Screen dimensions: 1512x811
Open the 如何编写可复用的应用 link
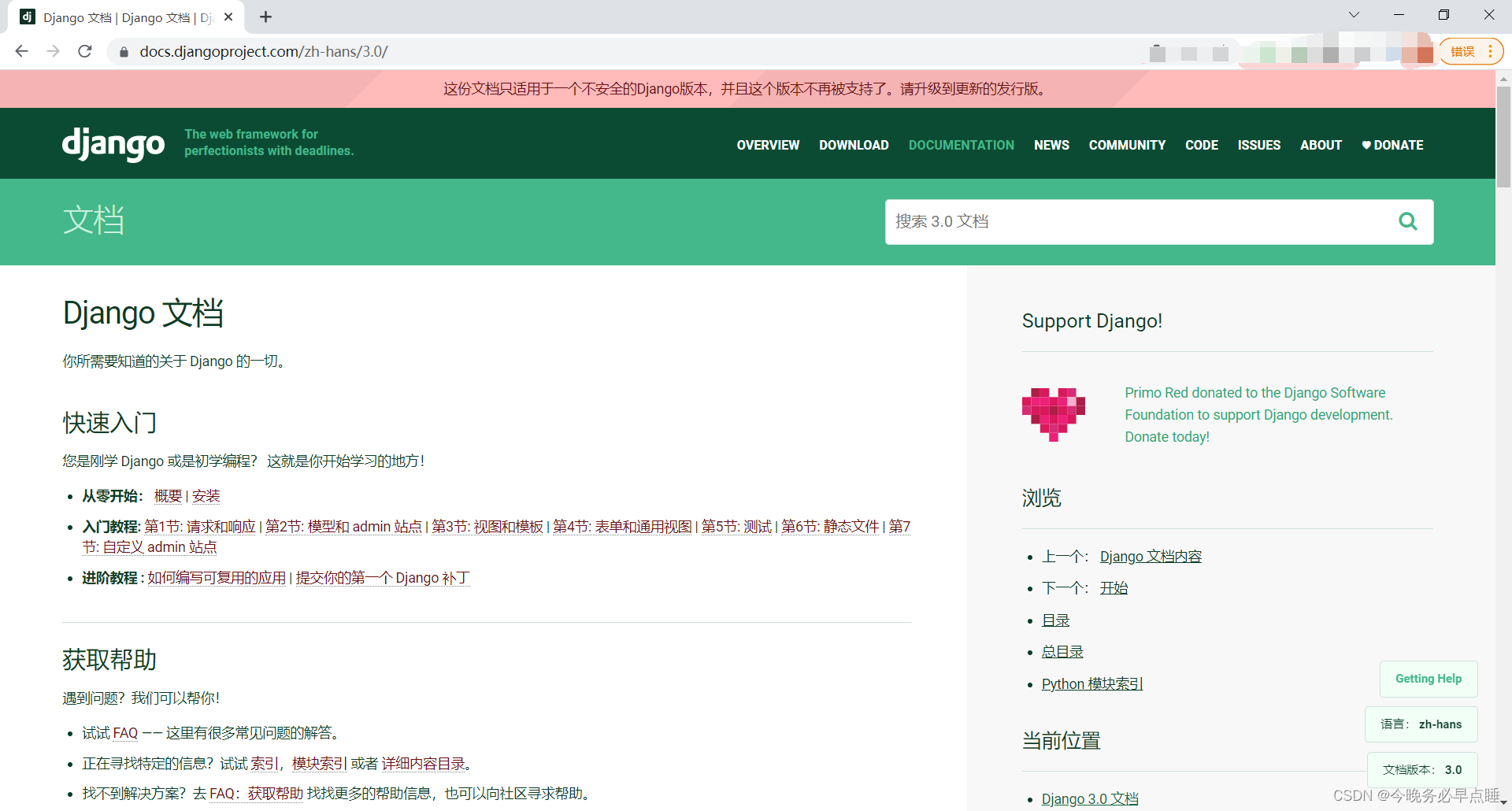(217, 578)
